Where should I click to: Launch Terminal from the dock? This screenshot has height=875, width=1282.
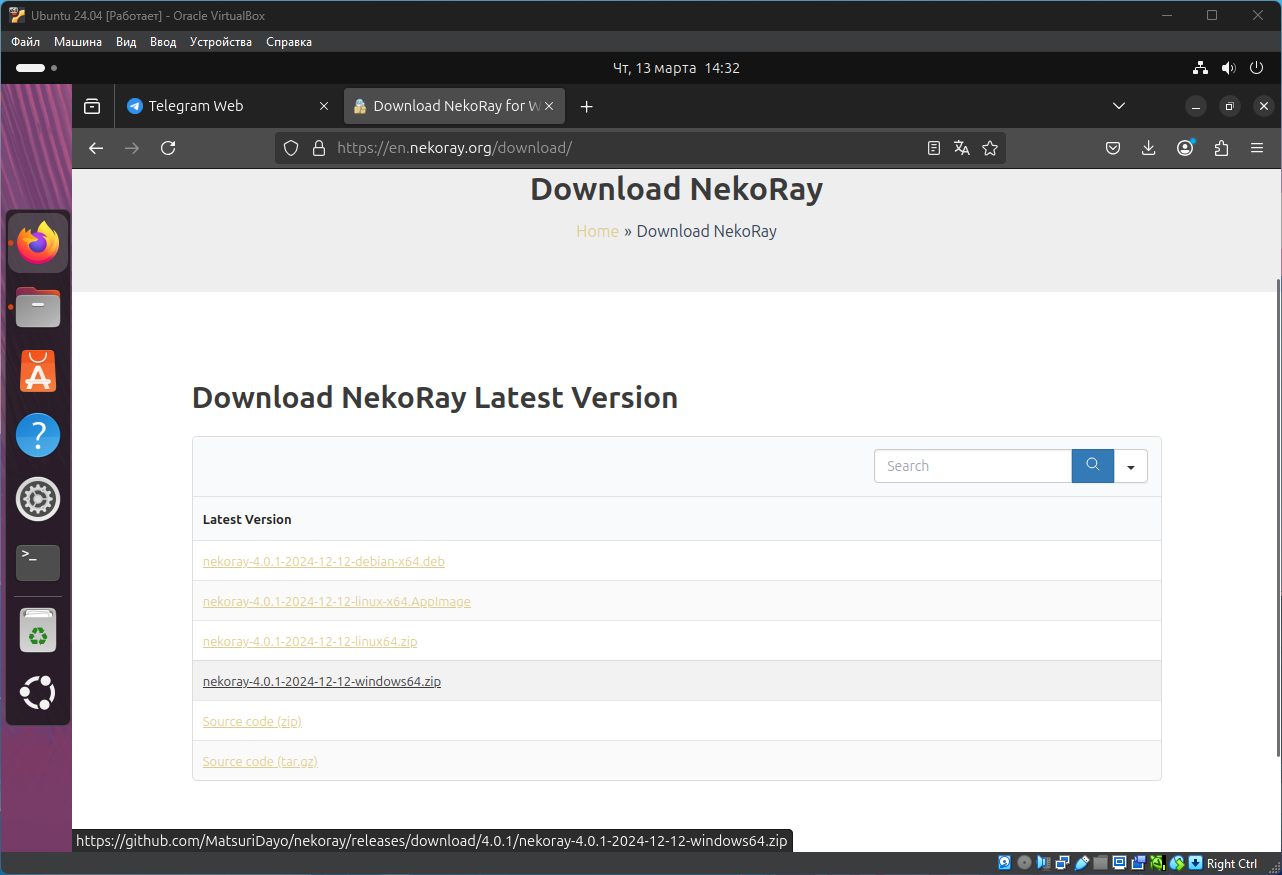coord(38,563)
